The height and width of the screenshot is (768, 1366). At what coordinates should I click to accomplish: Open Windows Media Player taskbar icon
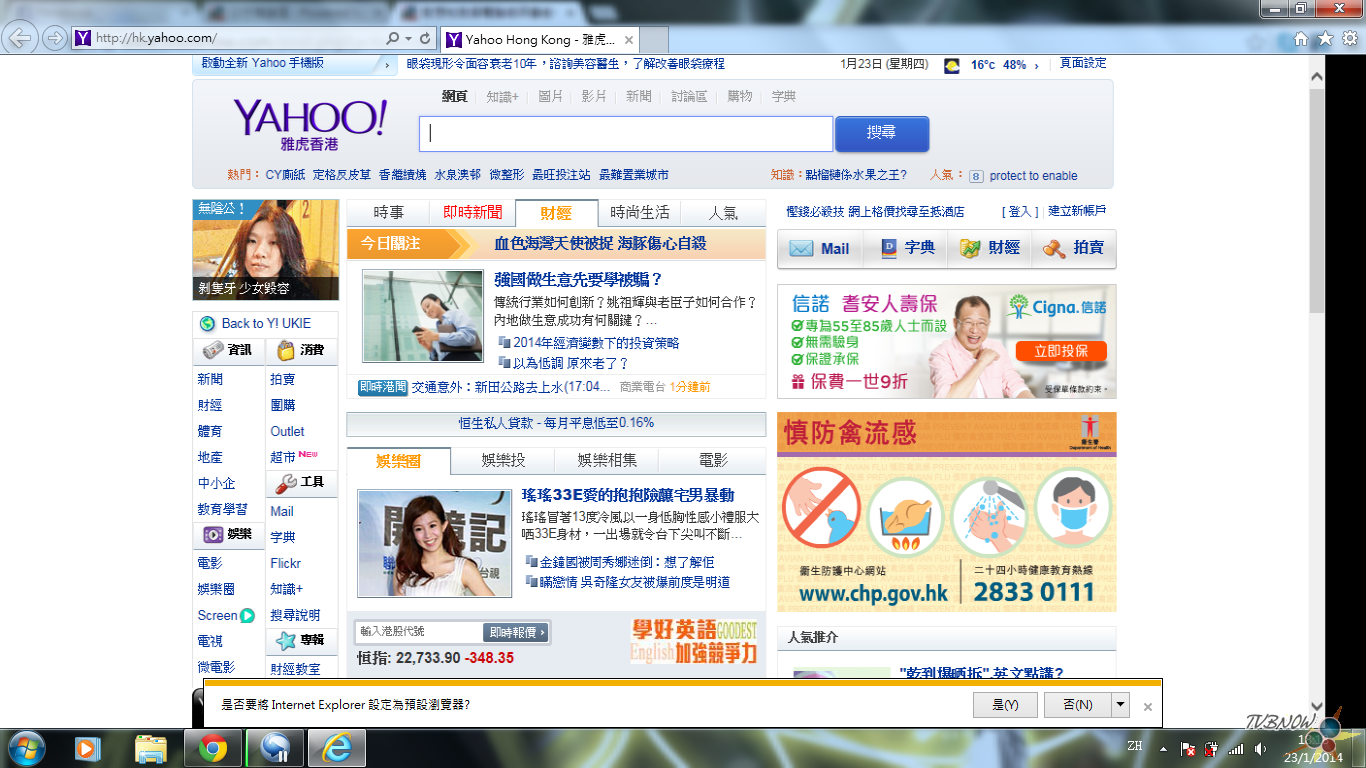click(x=88, y=748)
